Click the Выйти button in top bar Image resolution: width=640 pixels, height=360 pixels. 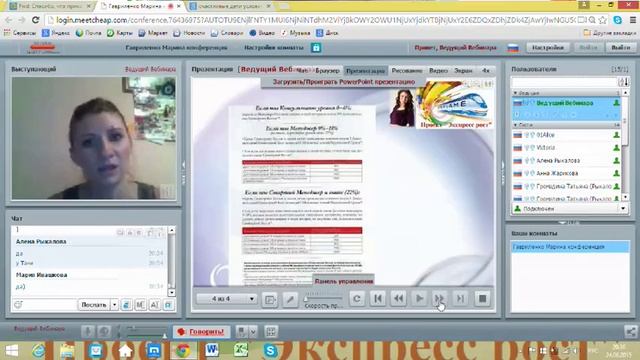(x=620, y=47)
